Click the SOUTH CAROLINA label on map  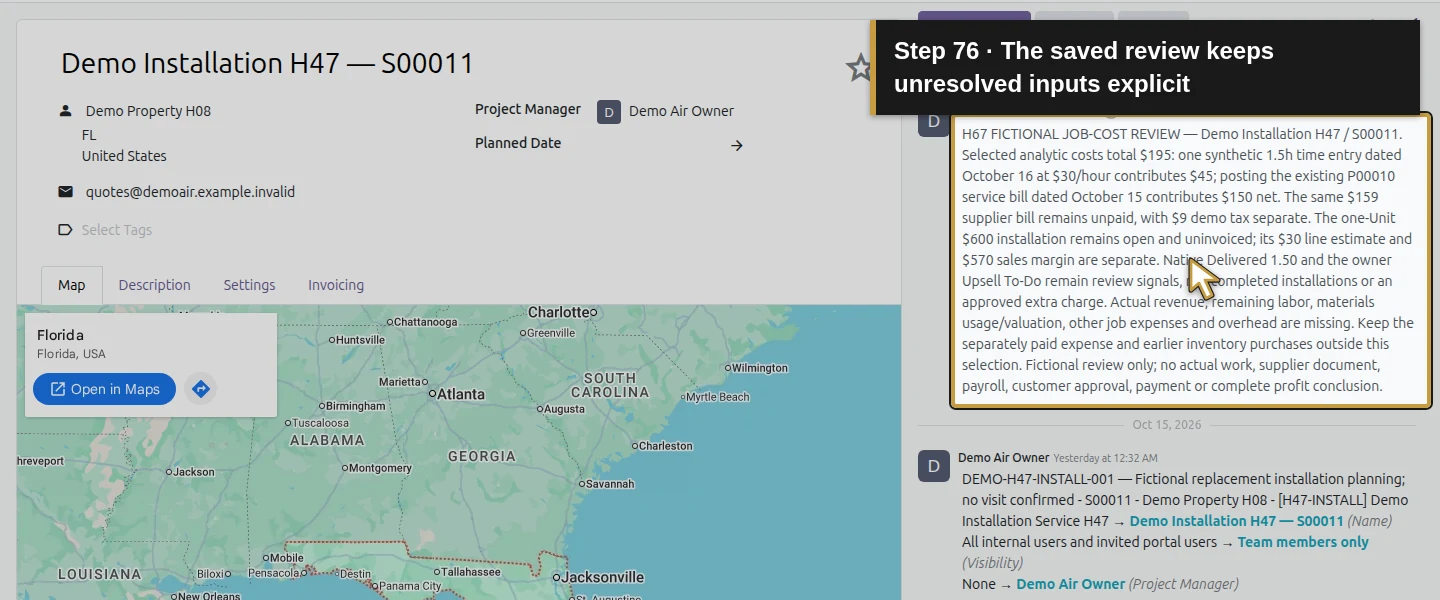(610, 385)
